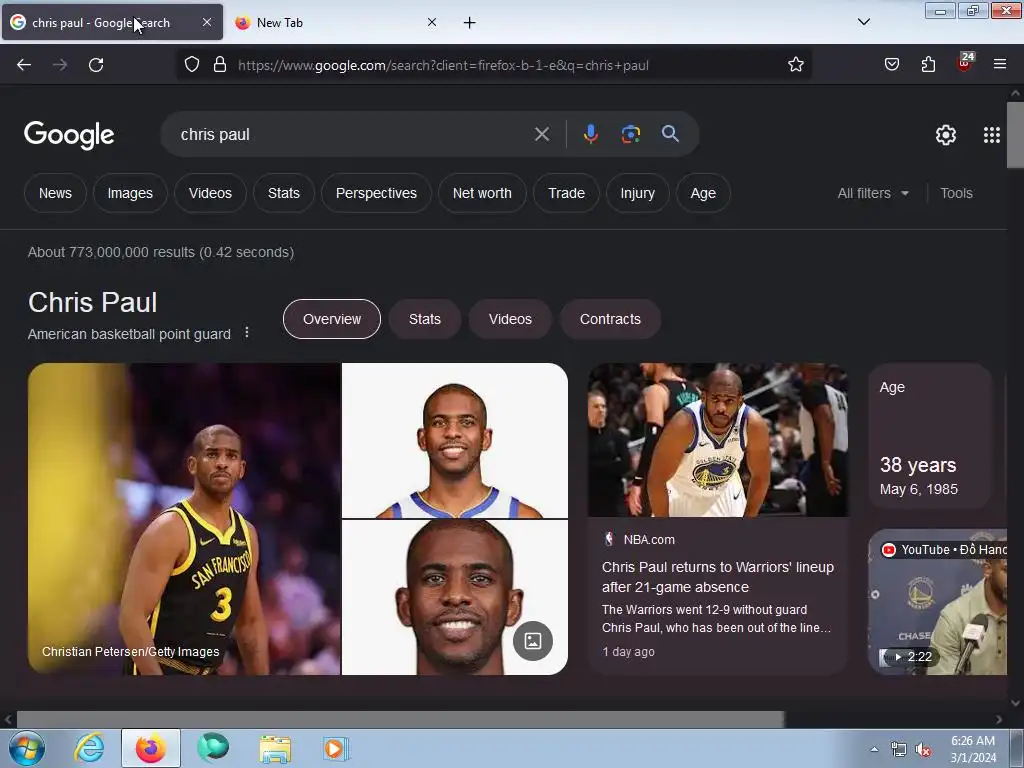Reload the page with the refresh icon
Screen dimensions: 1024x768
click(96, 65)
